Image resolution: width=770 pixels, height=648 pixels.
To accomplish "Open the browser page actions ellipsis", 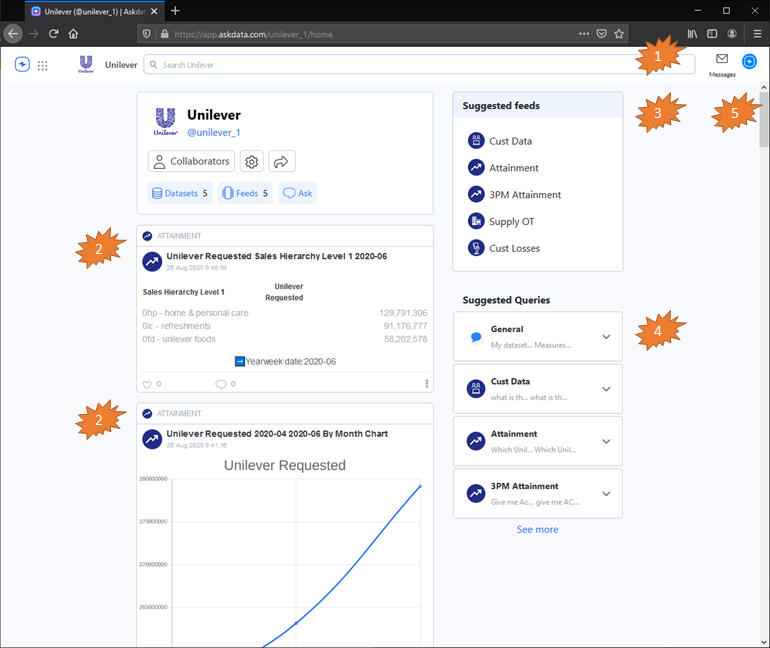I will [584, 34].
